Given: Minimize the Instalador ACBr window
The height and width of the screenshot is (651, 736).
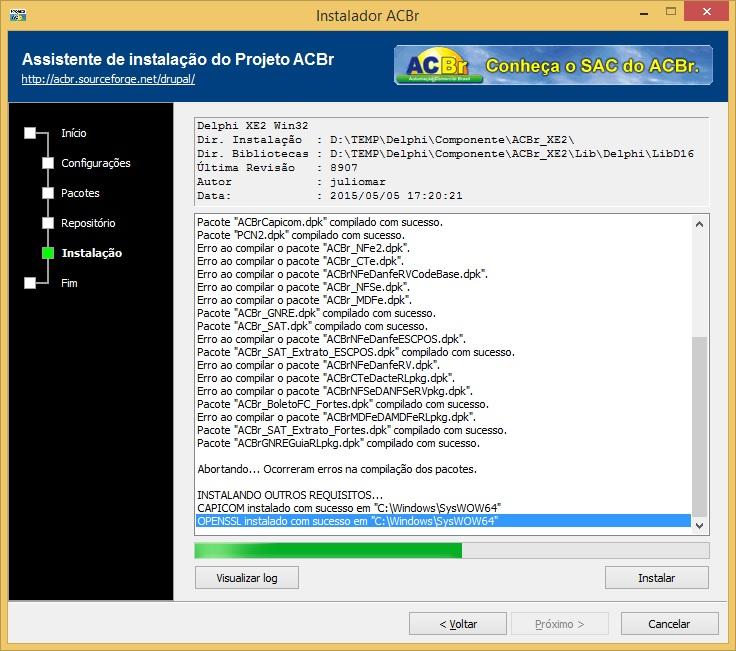Looking at the screenshot, I should 644,12.
